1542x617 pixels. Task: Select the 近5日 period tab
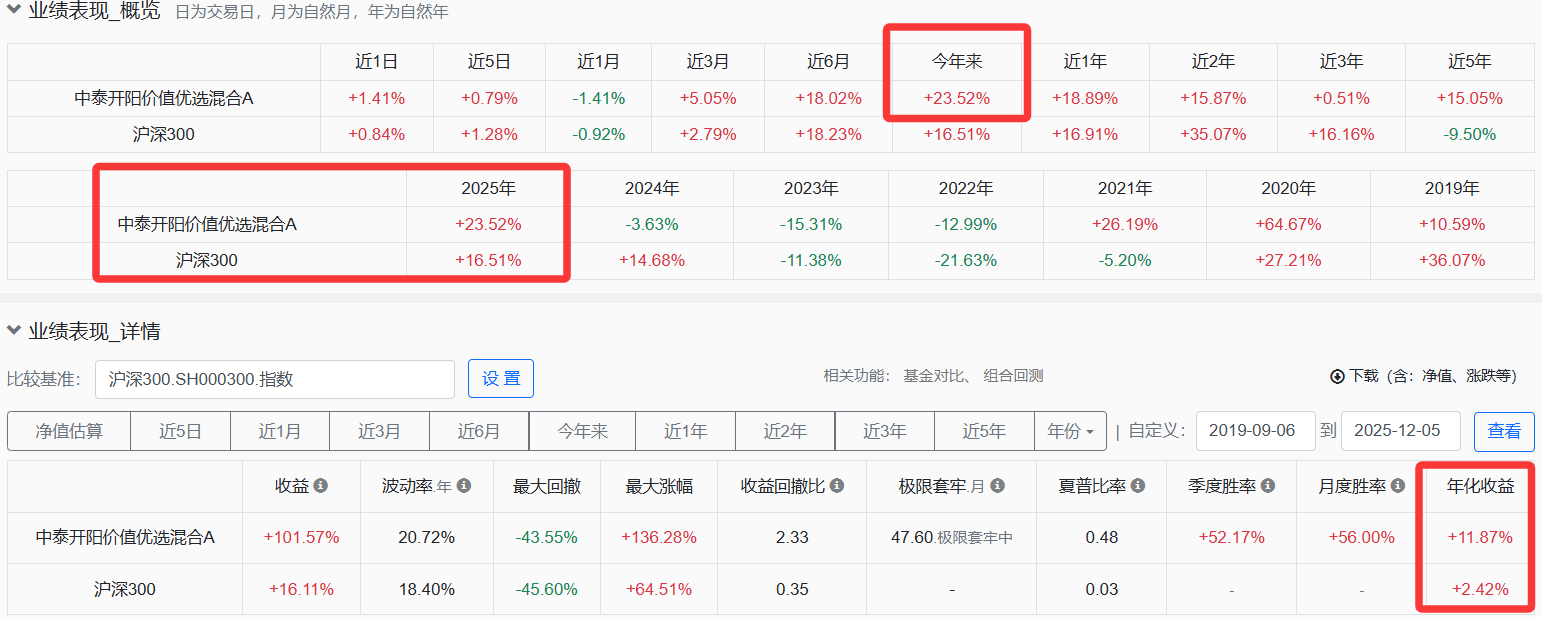pos(181,431)
